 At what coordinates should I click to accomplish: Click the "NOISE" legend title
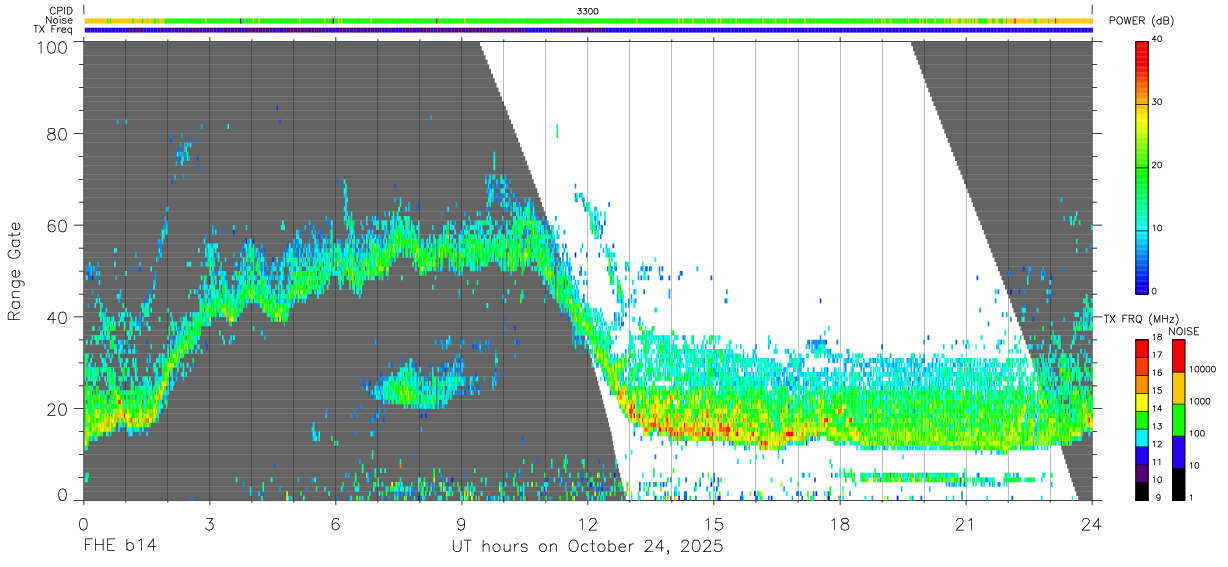(x=1185, y=331)
